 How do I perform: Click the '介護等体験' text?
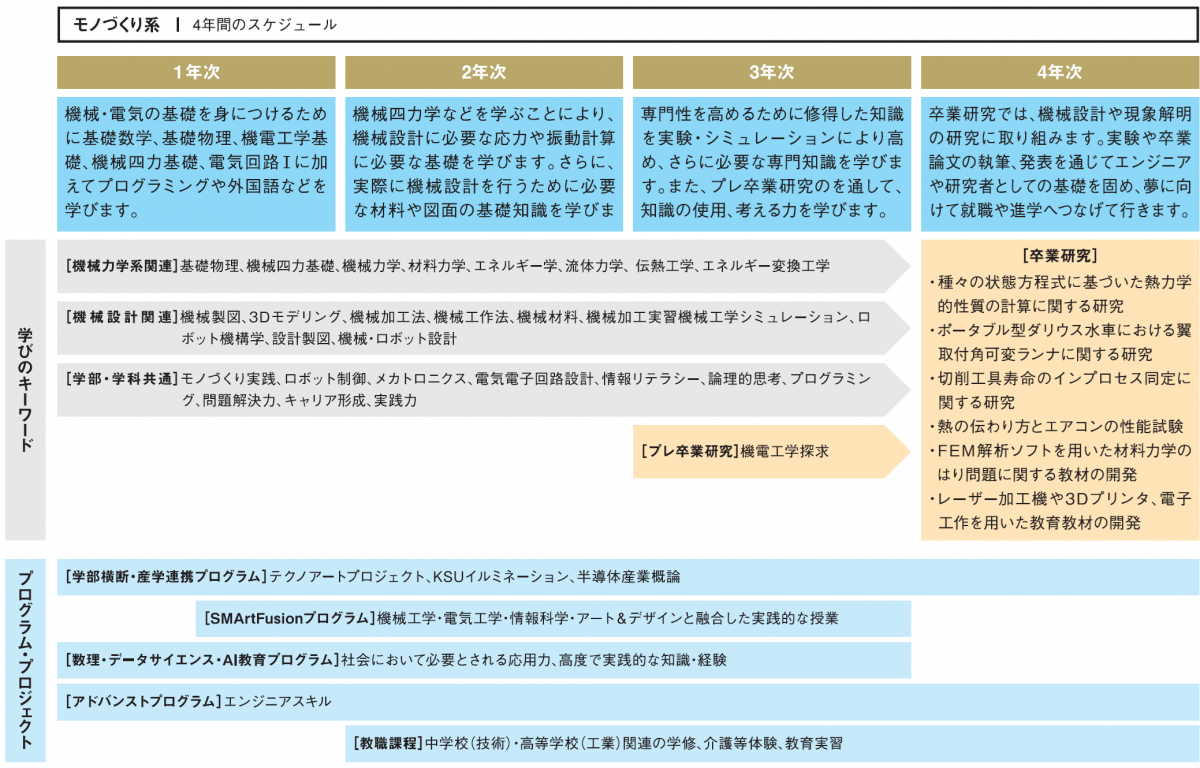[741, 743]
